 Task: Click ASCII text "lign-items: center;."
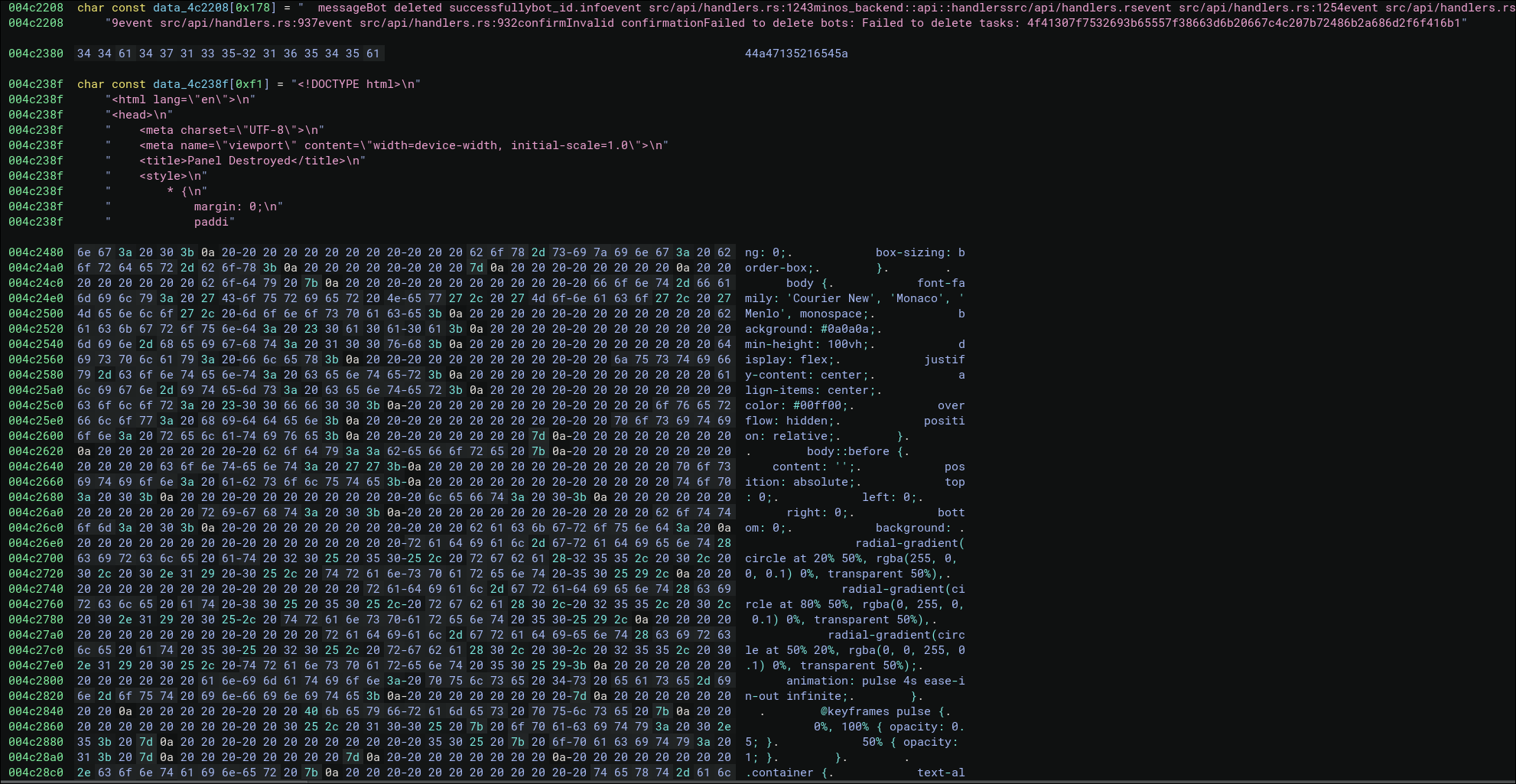click(814, 390)
